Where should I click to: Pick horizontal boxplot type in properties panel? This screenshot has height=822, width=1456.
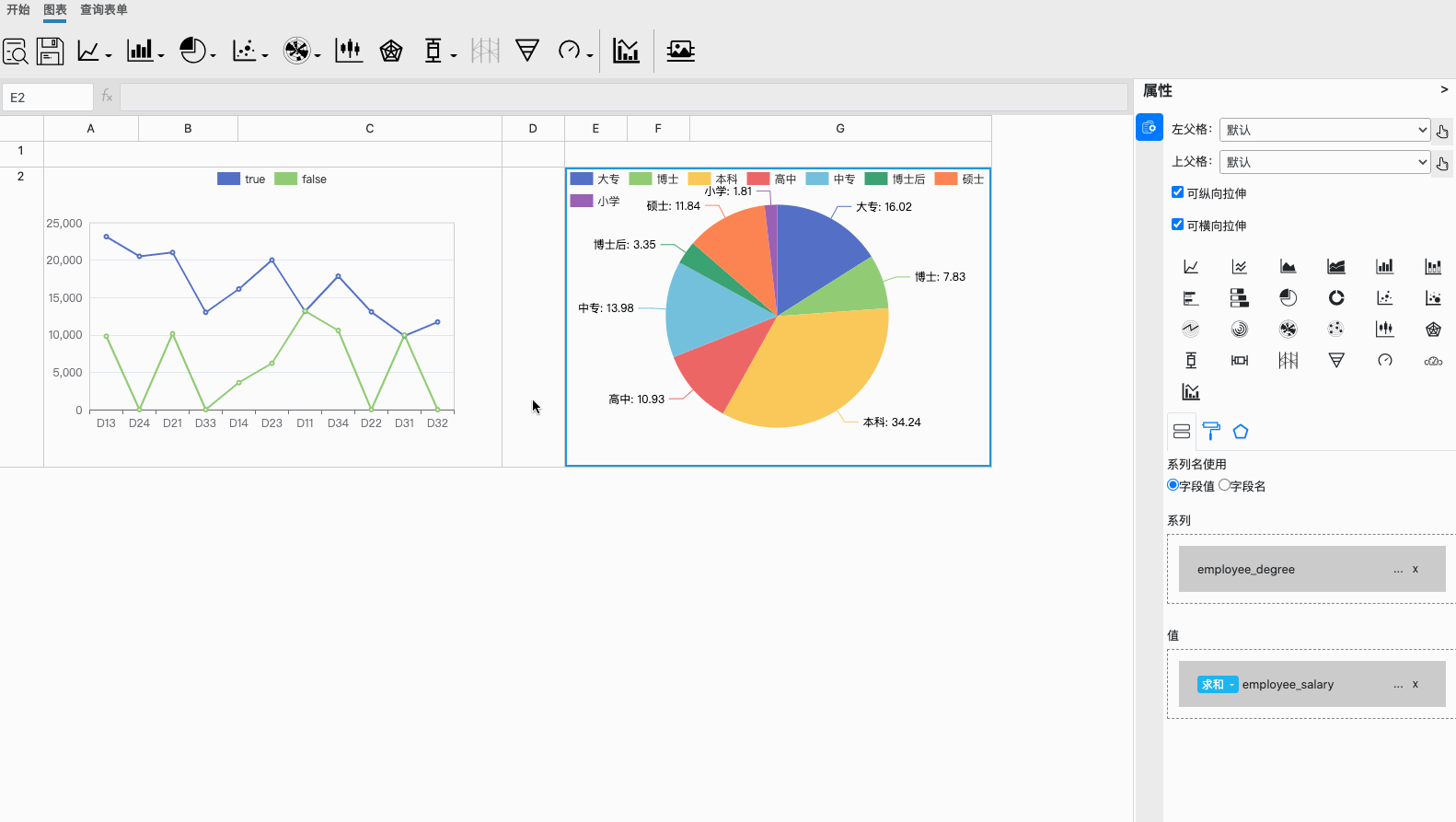click(x=1240, y=360)
